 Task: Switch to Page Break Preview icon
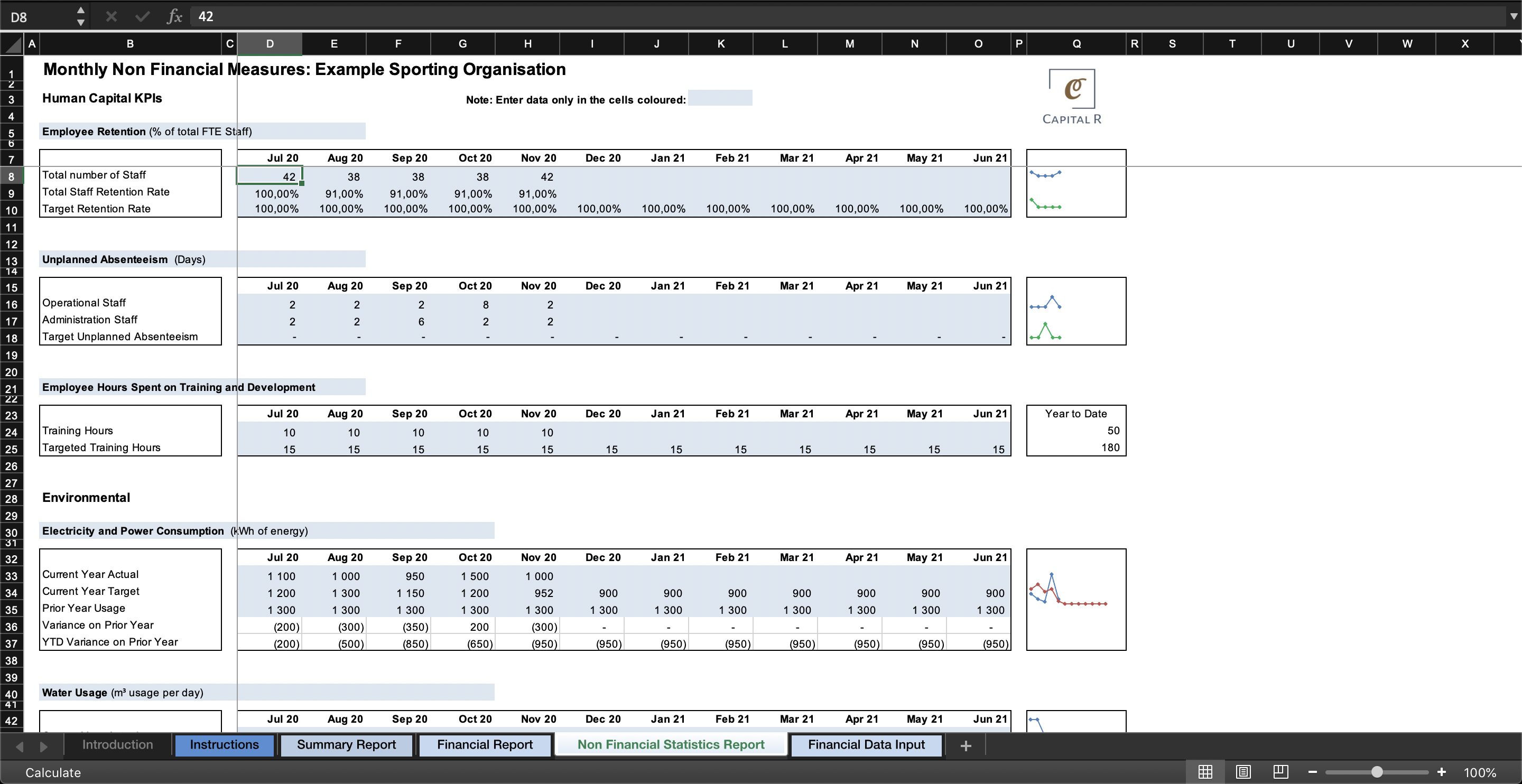(1281, 772)
